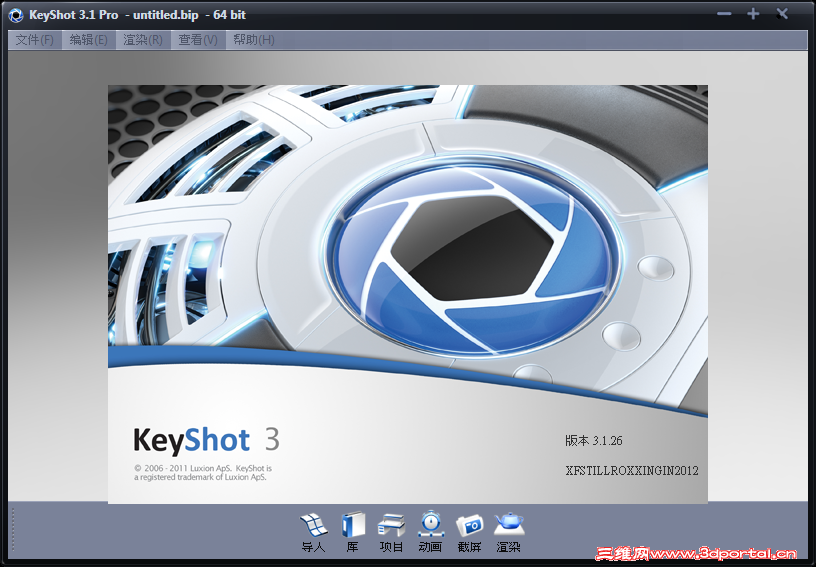Open the 项目 Project icon
The height and width of the screenshot is (567, 816).
point(391,532)
